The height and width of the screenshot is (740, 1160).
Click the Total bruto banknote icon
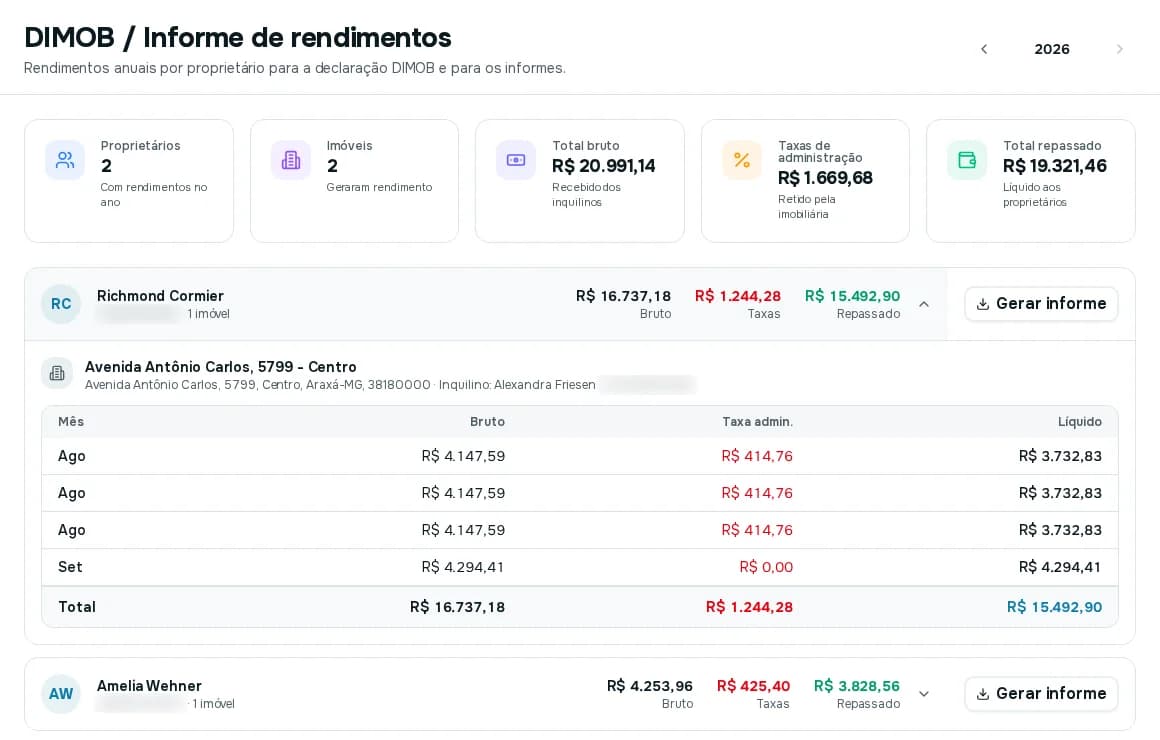click(x=516, y=160)
